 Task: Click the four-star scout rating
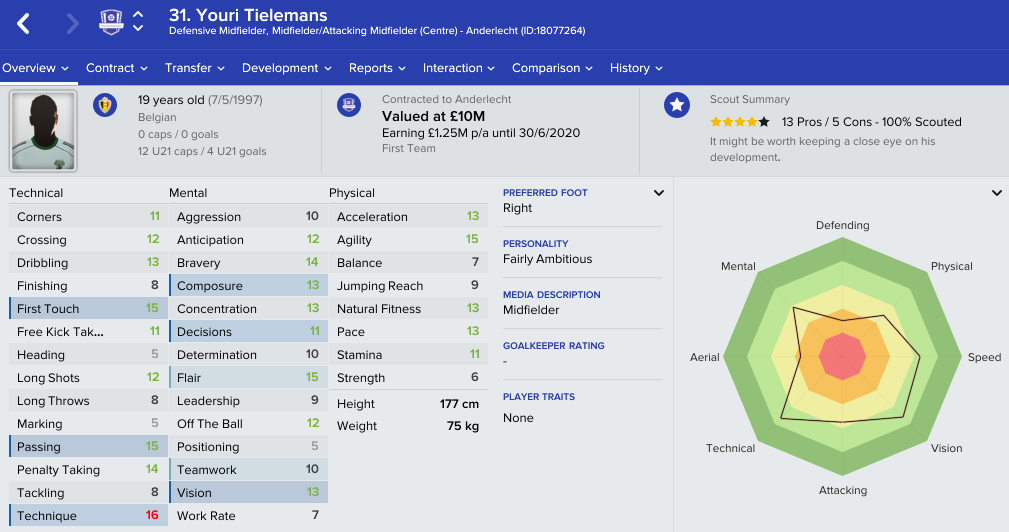(x=739, y=122)
